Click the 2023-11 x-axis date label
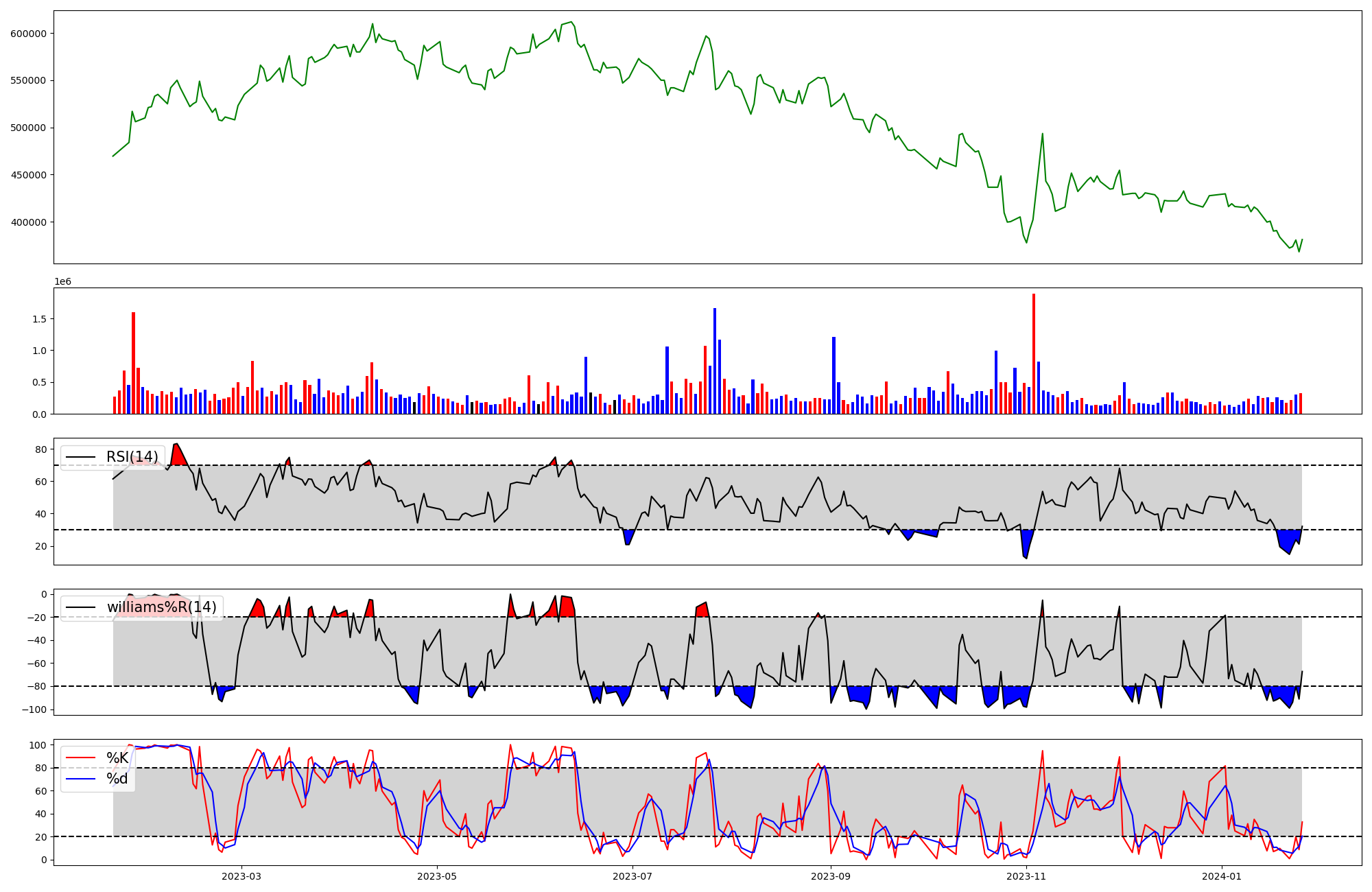 pos(1026,876)
